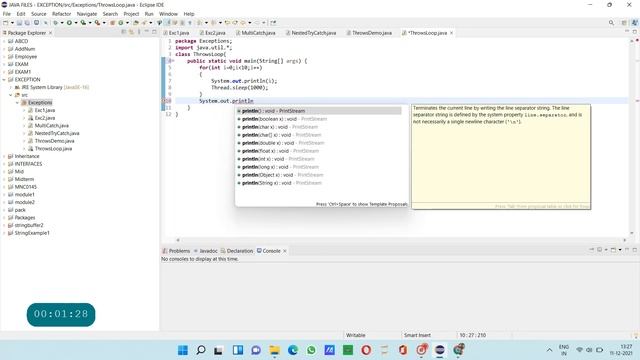Click the Last Edit Location icon
Image resolution: width=640 pixels, height=360 pixels.
(x=227, y=23)
